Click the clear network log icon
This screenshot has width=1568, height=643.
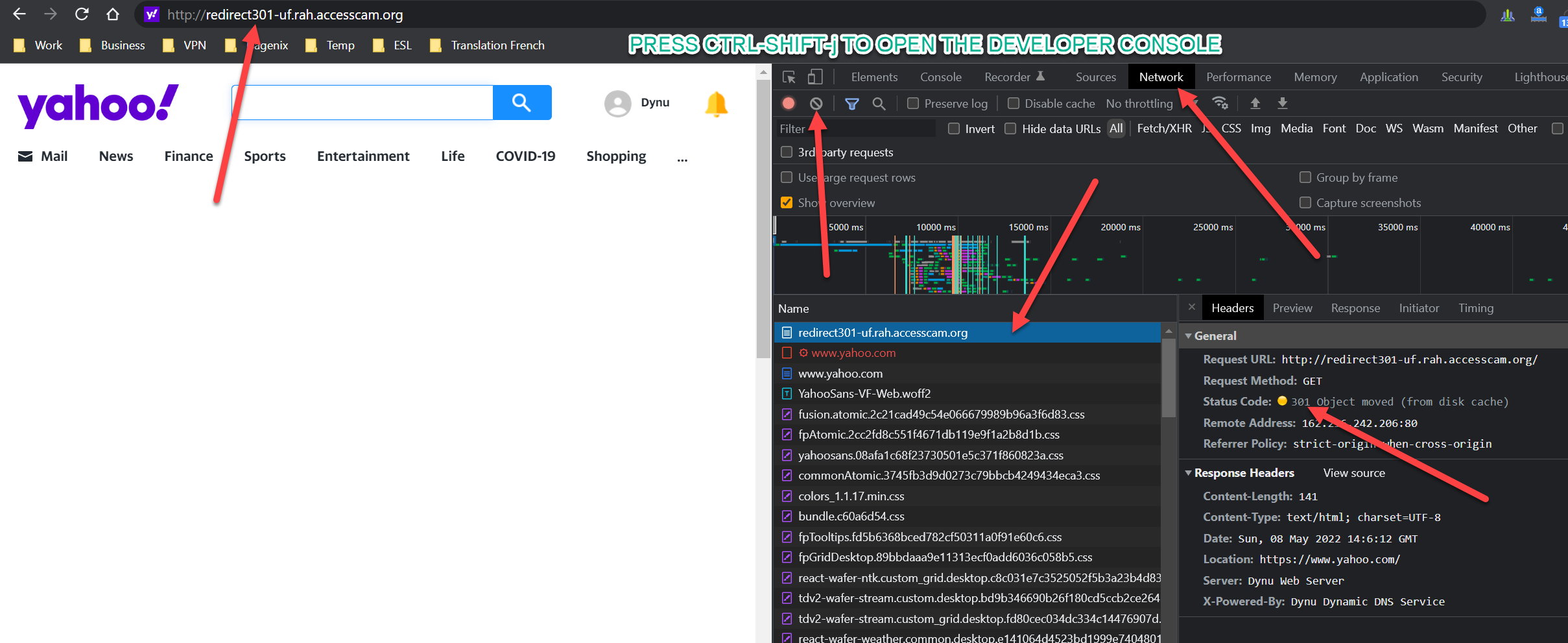pos(816,103)
